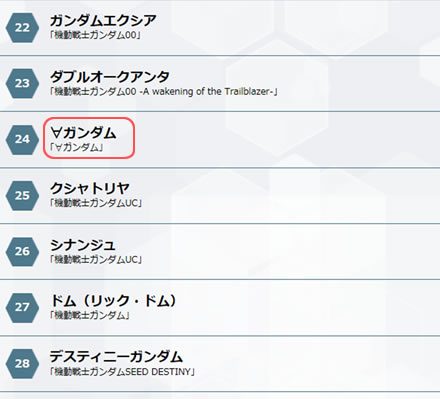Click the hexagon rank badge 28
This screenshot has height=399, width=440.
click(22, 363)
